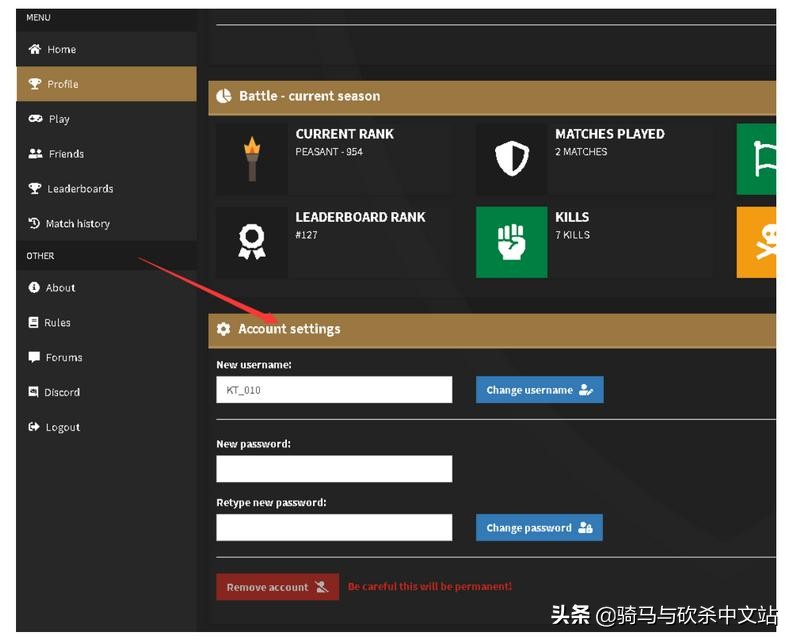Click the New username: label
Viewport: 796px width, 644px height.
[x=254, y=364]
